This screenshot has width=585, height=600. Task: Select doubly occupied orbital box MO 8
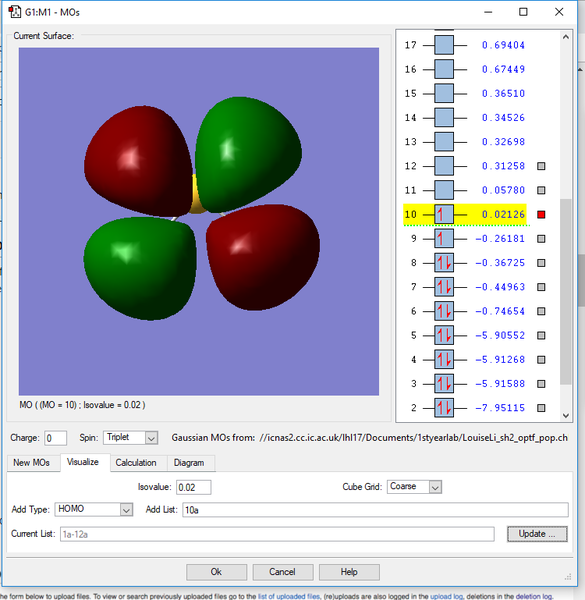tap(444, 263)
